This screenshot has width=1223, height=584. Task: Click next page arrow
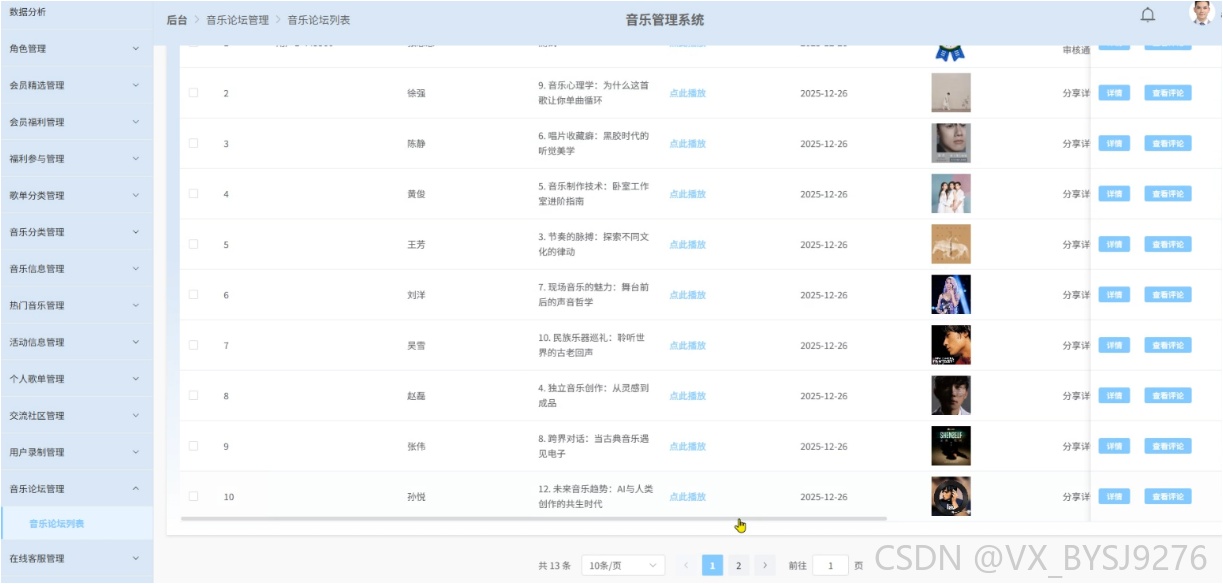pos(765,565)
